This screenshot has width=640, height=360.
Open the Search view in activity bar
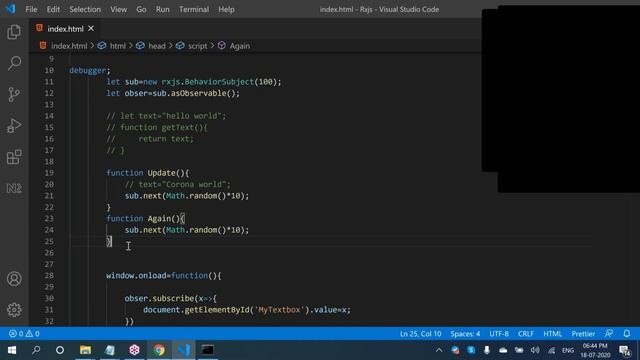pos(14,63)
